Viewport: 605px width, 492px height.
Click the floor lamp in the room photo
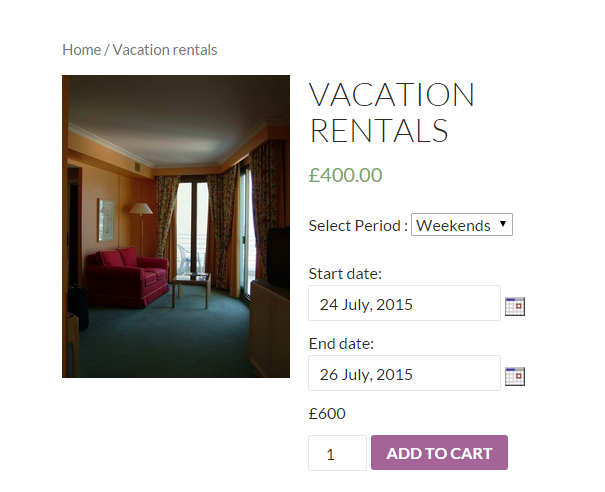[x=141, y=228]
